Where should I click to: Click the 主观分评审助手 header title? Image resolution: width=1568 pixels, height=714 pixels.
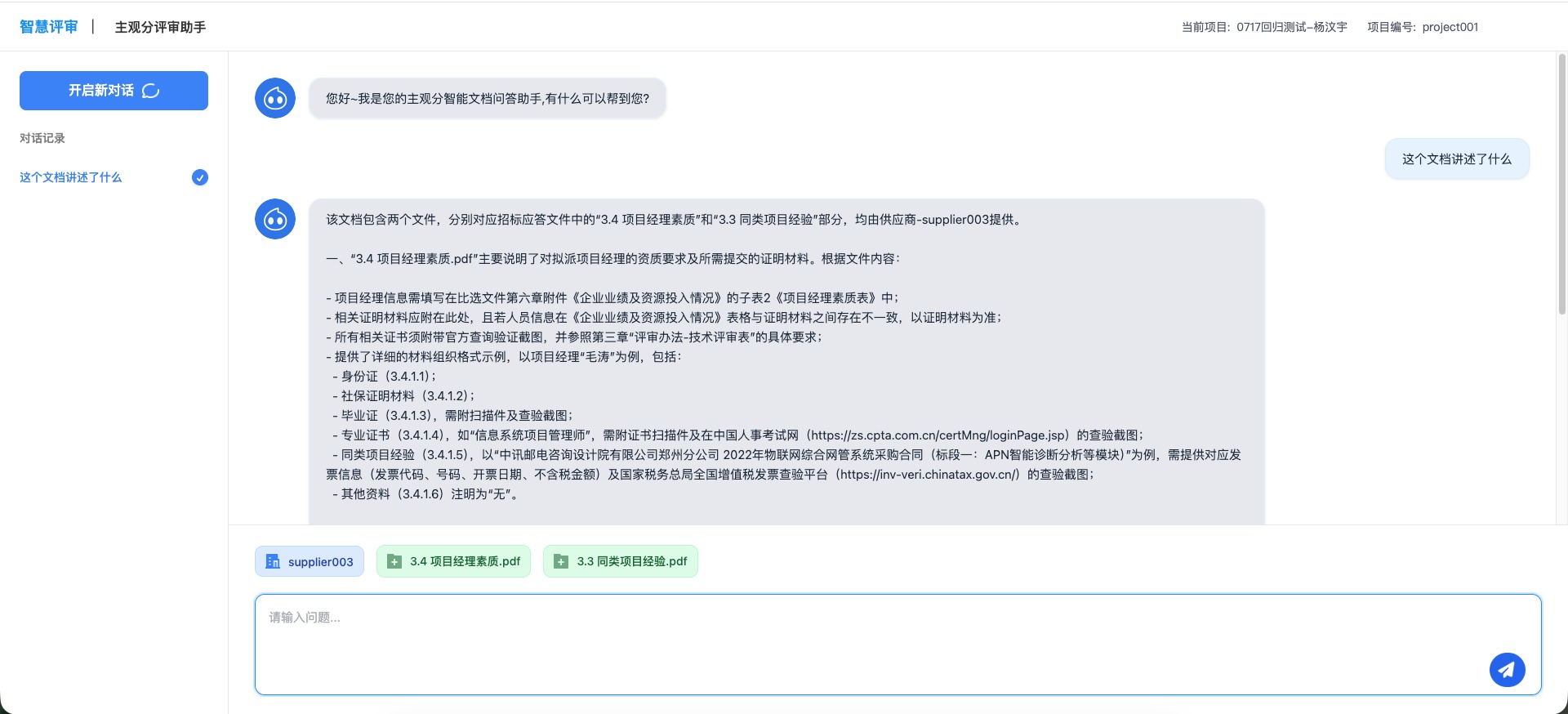tap(160, 27)
